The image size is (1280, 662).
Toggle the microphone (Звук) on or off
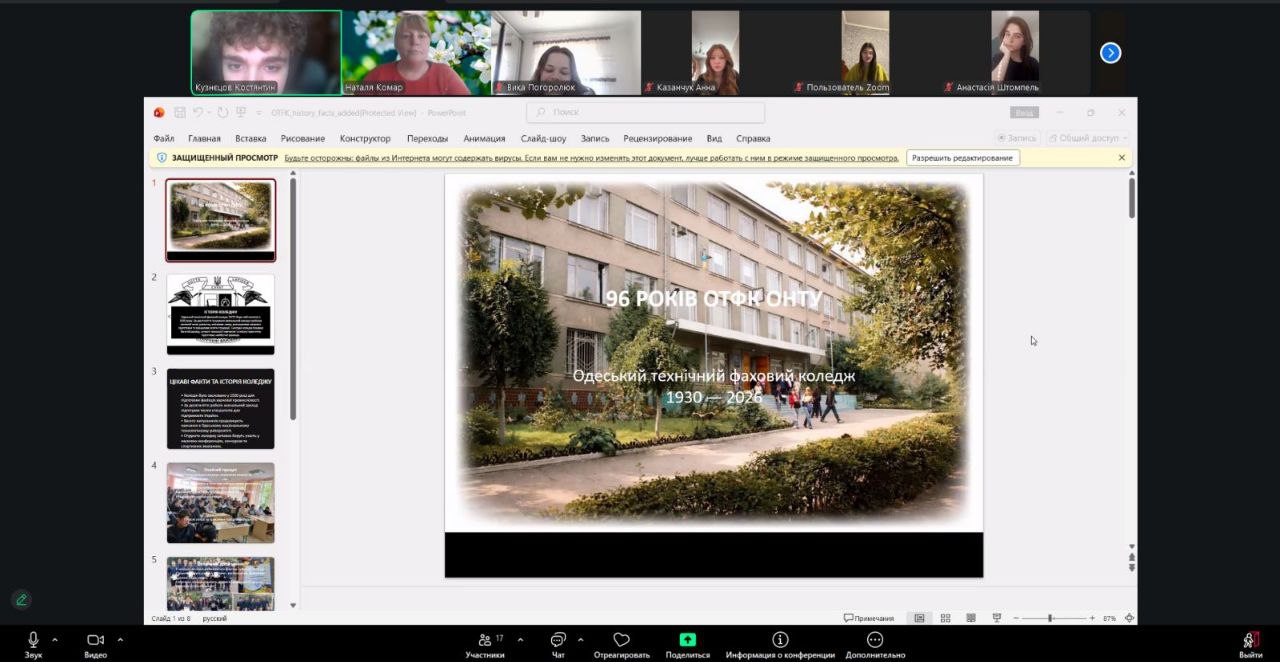coord(33,640)
